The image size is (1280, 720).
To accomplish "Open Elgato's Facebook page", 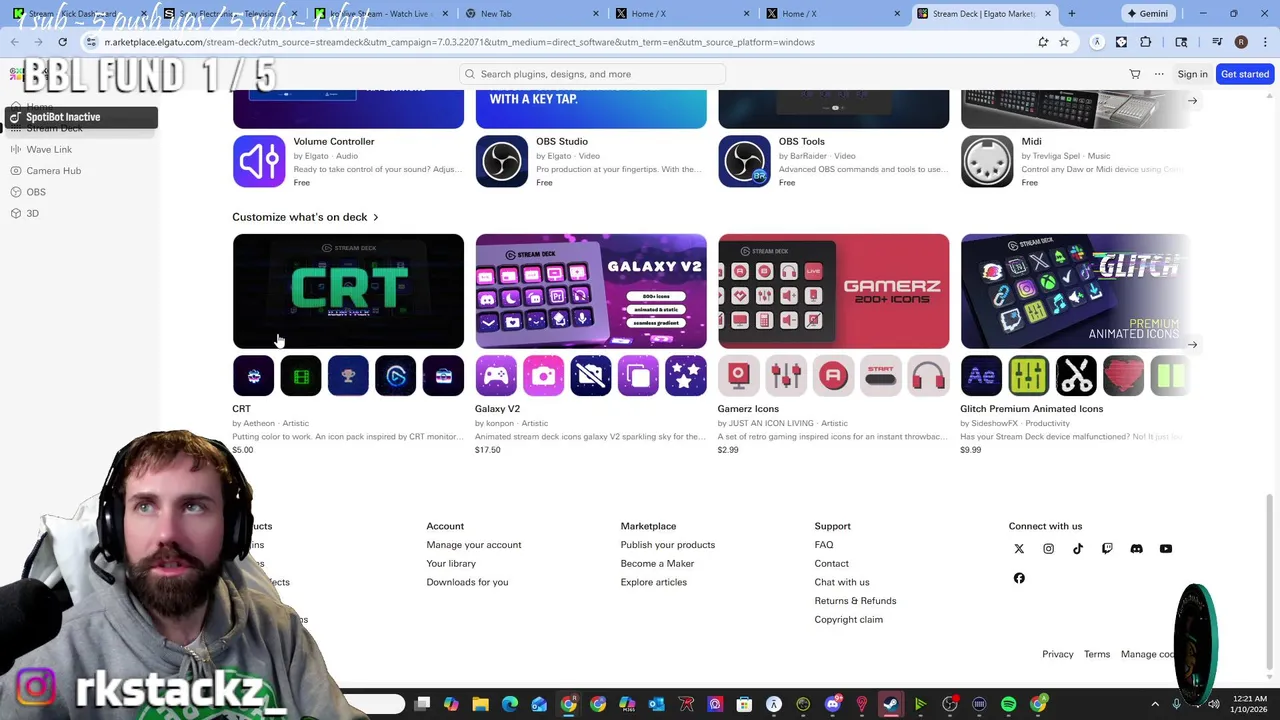I will (1019, 578).
